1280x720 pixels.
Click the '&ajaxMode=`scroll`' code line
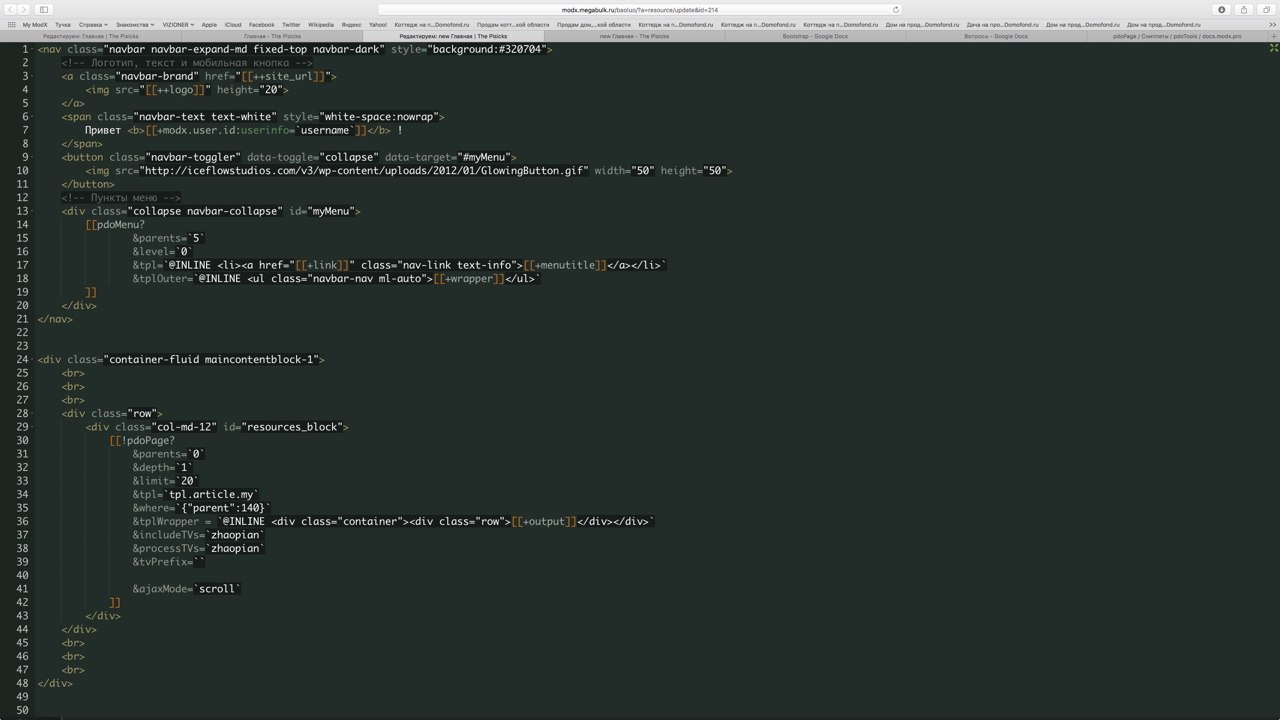(187, 589)
